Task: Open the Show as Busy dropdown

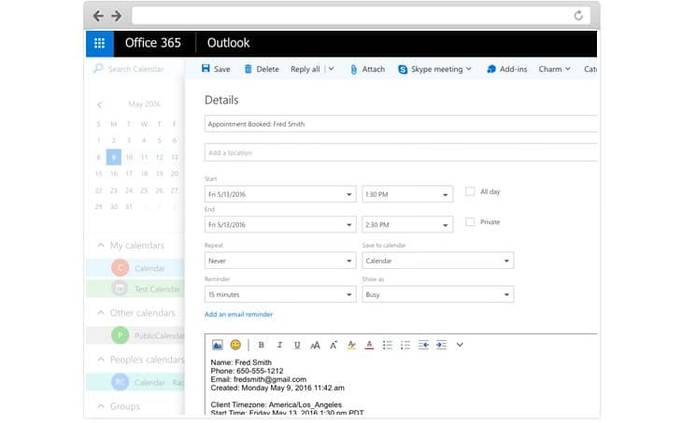Action: 438,294
